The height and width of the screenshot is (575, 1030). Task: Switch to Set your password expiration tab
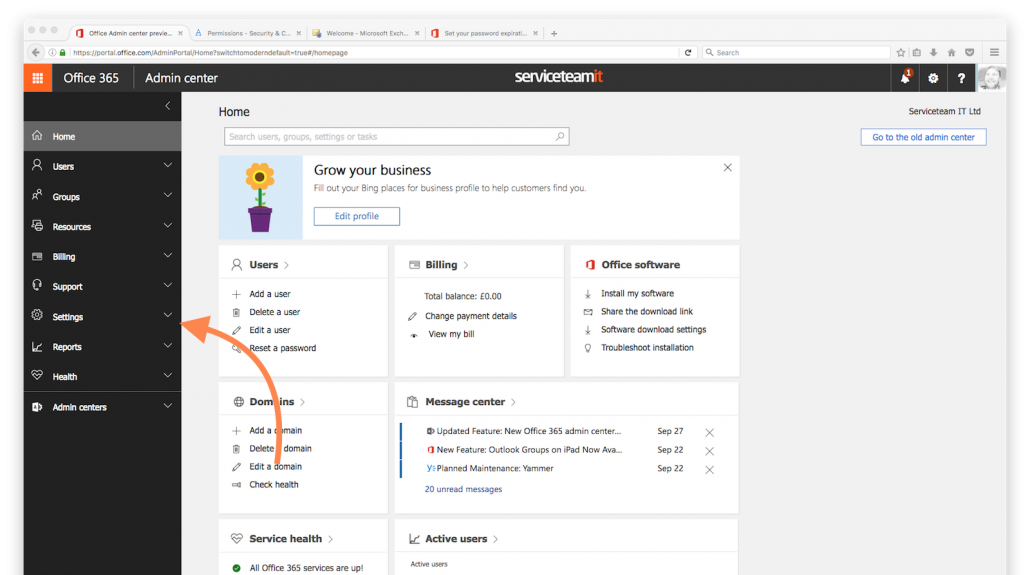485,33
